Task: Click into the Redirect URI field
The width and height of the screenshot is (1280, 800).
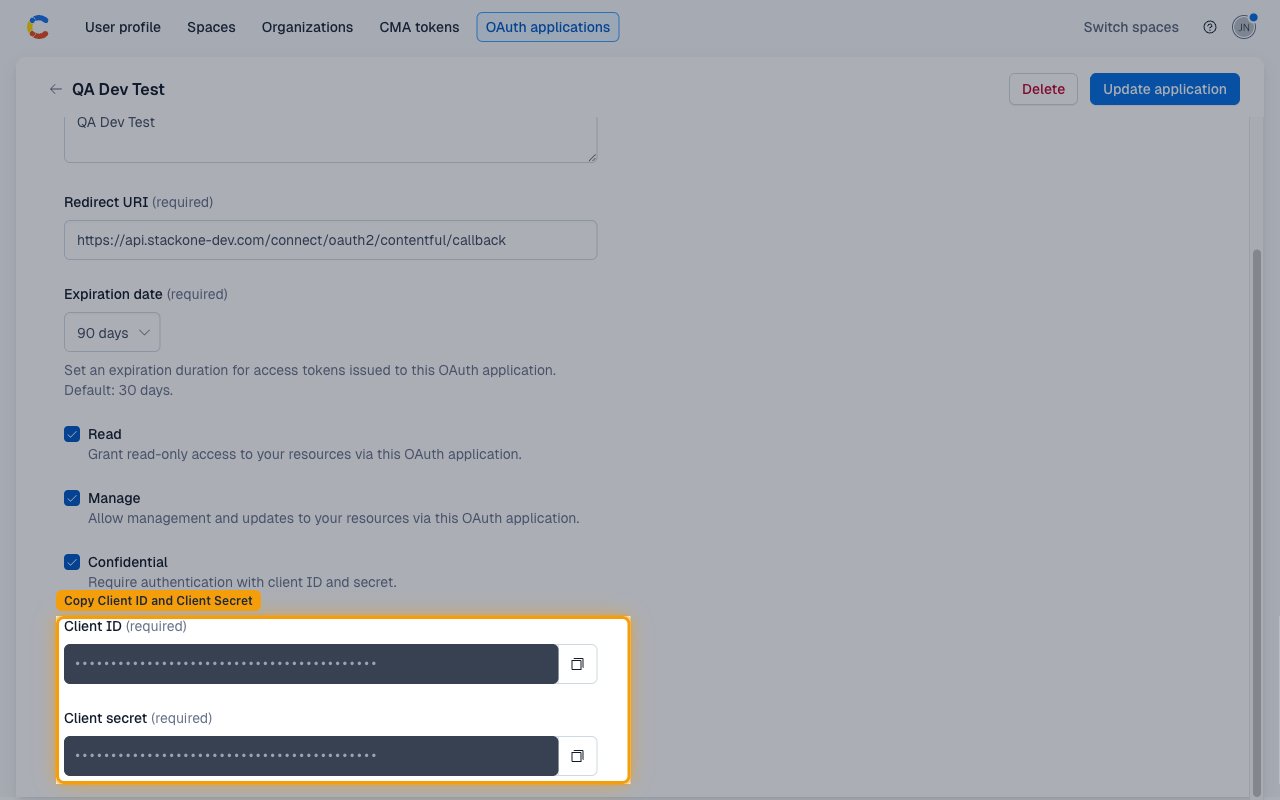Action: (331, 240)
